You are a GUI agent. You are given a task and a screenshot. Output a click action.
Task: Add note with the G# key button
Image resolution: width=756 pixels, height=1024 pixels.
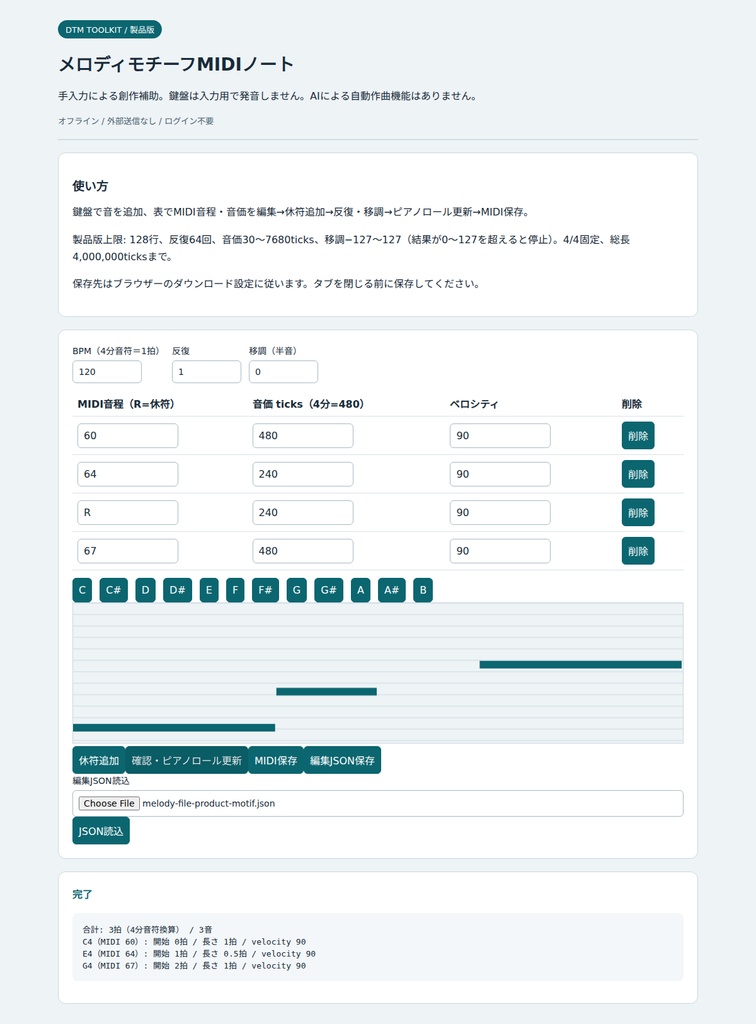pos(328,590)
